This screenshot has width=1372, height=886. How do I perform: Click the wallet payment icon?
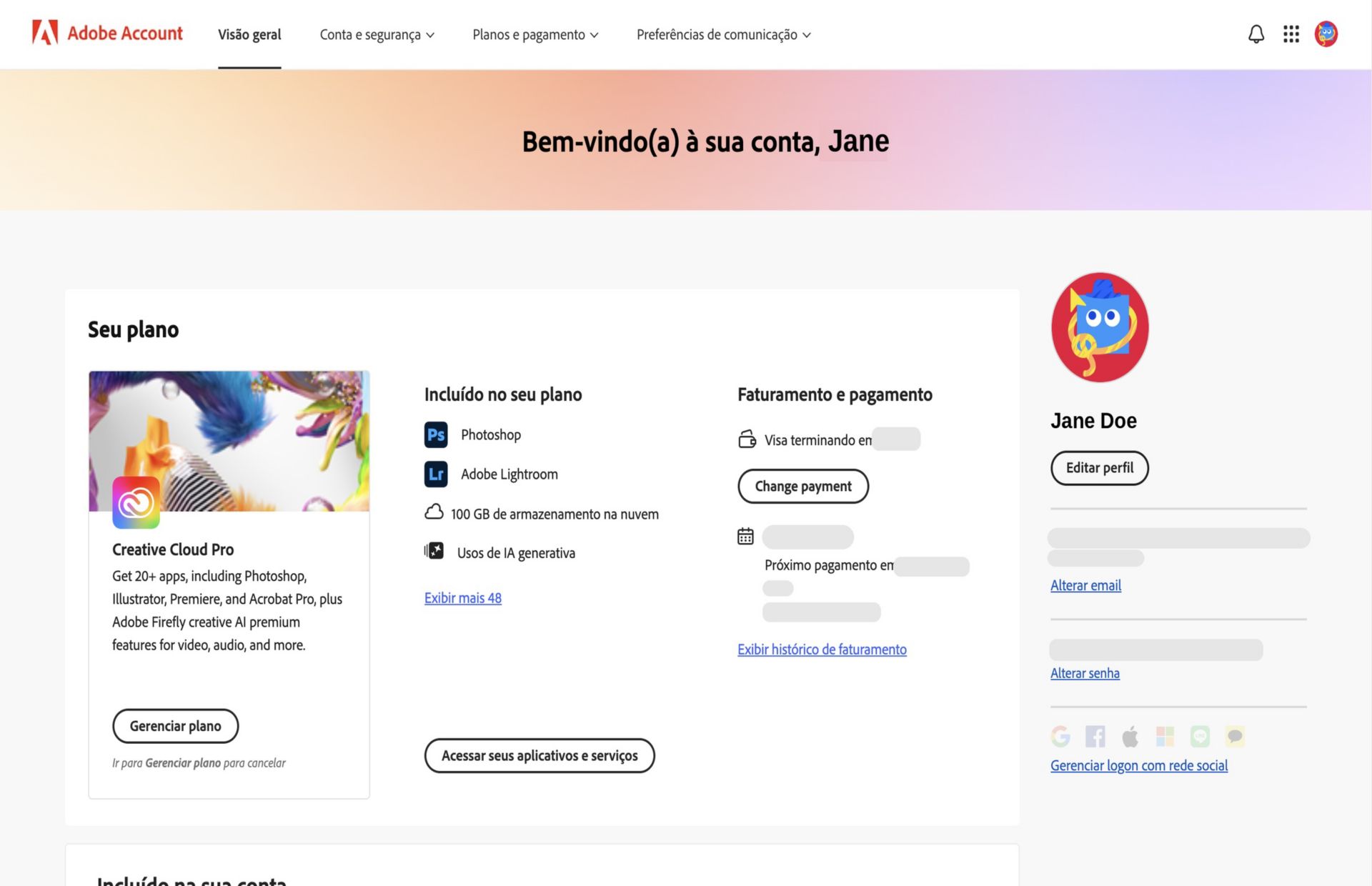click(x=747, y=439)
